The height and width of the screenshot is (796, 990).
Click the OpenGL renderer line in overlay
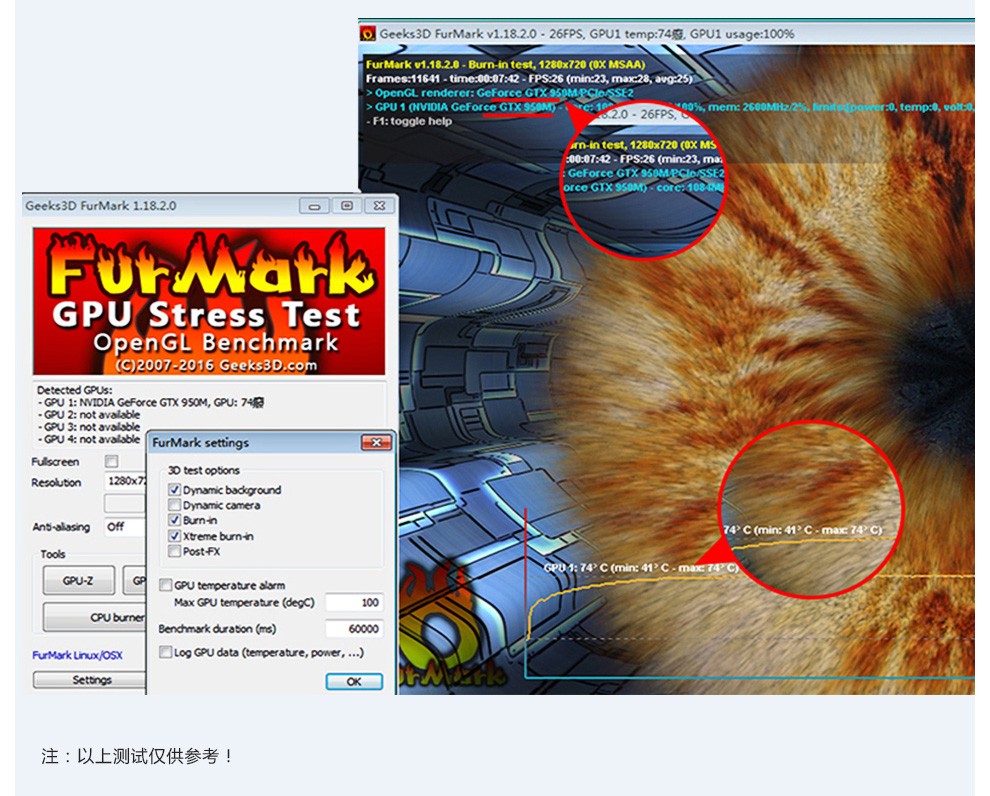[499, 93]
